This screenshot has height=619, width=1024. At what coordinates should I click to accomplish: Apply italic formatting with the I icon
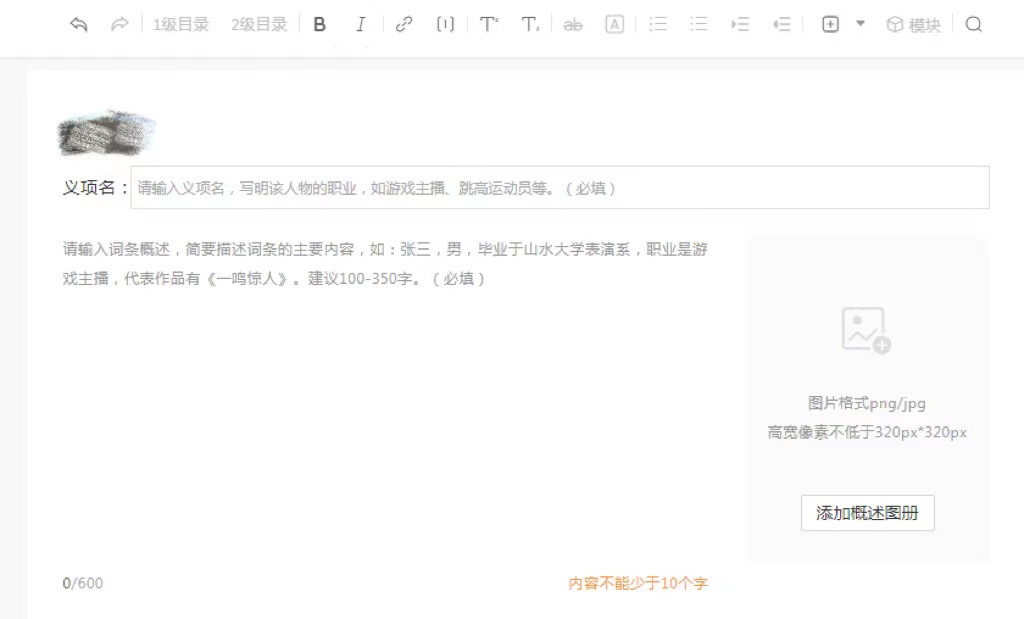click(x=360, y=23)
